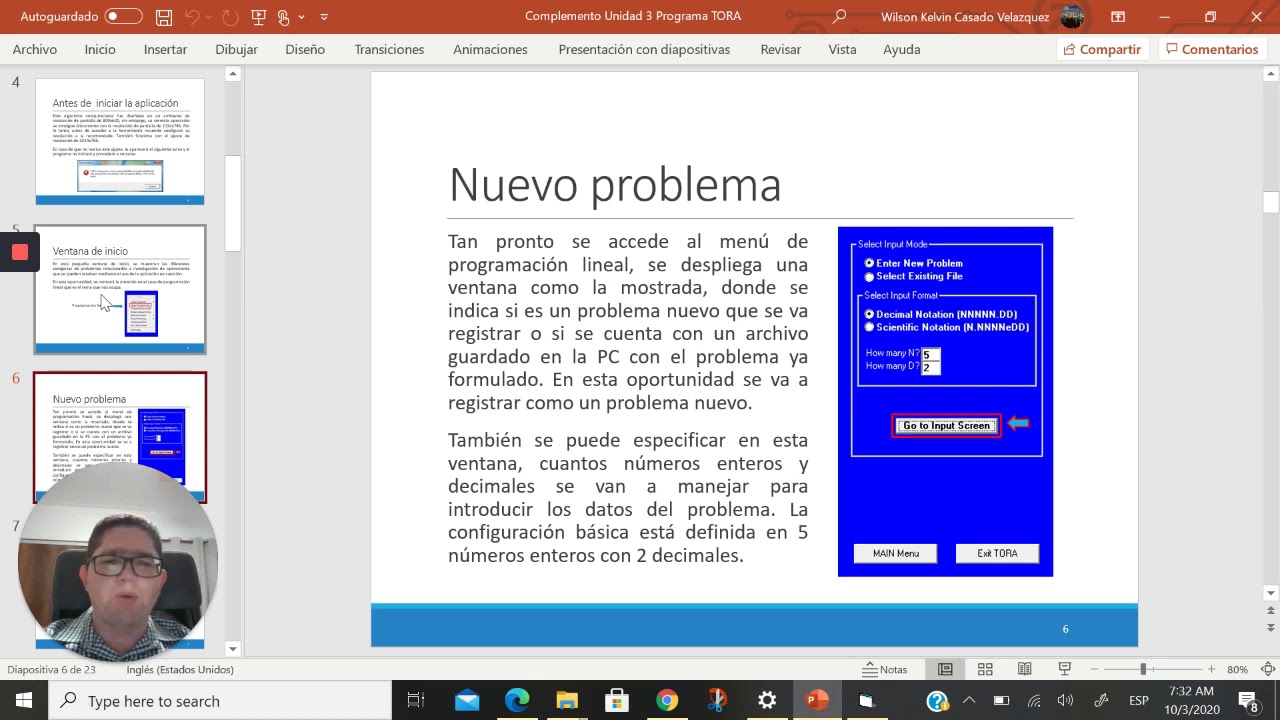The image size is (1280, 720).
Task: Click thumbnail pane scroll down arrow
Action: [232, 648]
